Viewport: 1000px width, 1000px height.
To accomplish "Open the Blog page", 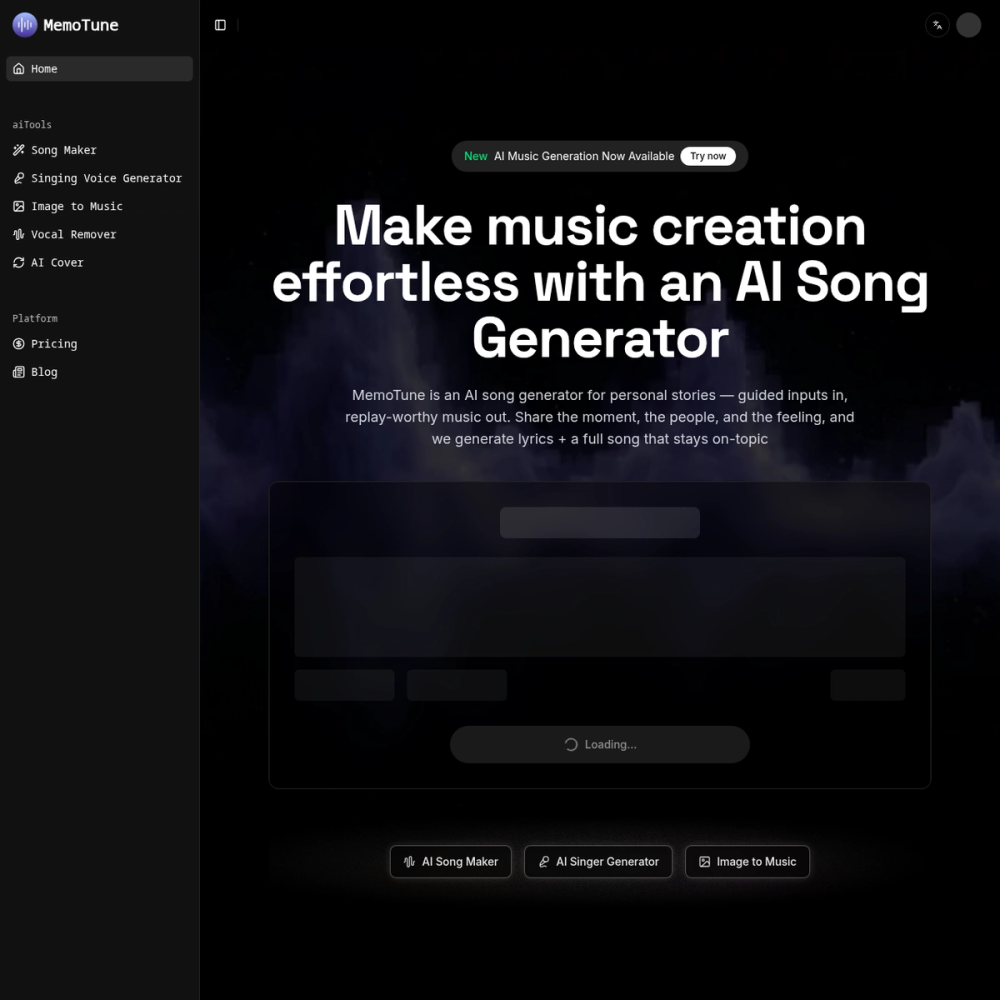I will (99, 372).
